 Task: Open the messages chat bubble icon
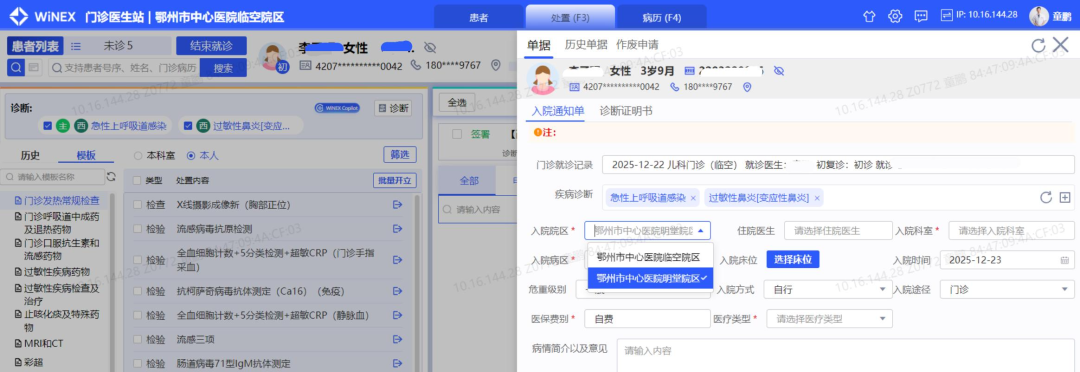[x=921, y=16]
